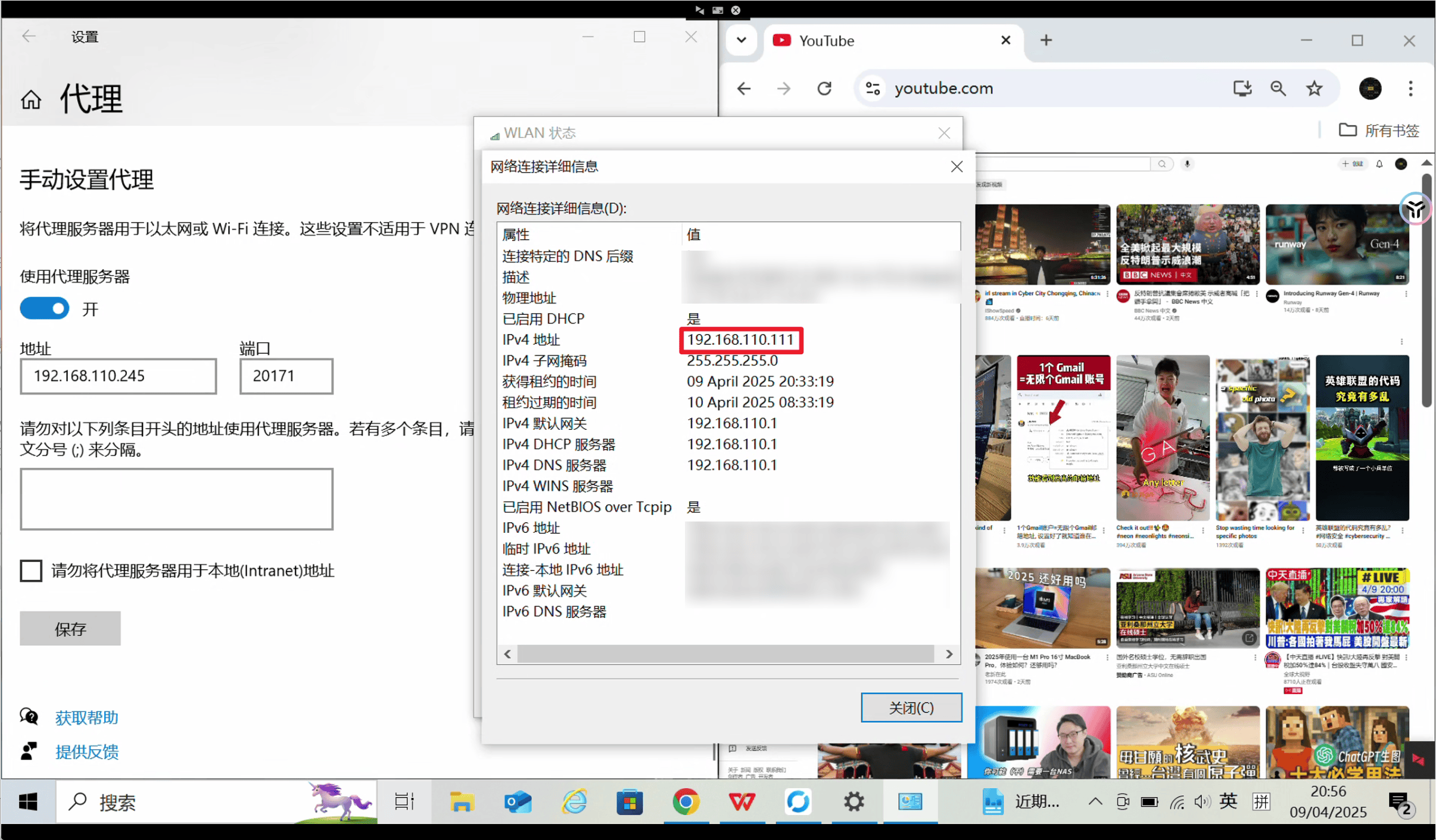Click the details list right scroll arrow
The height and width of the screenshot is (840, 1436).
(949, 654)
